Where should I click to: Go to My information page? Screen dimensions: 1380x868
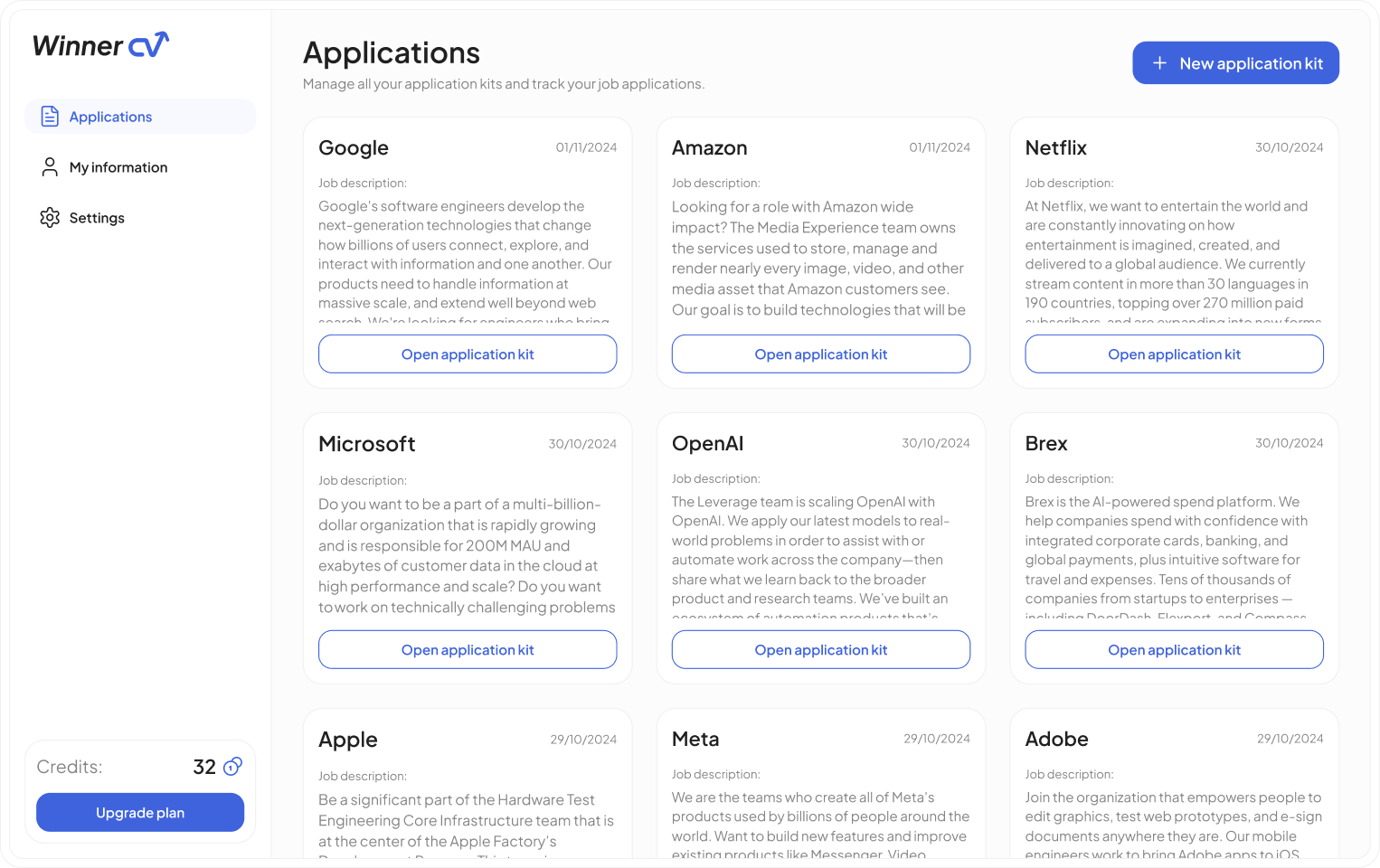[140, 167]
